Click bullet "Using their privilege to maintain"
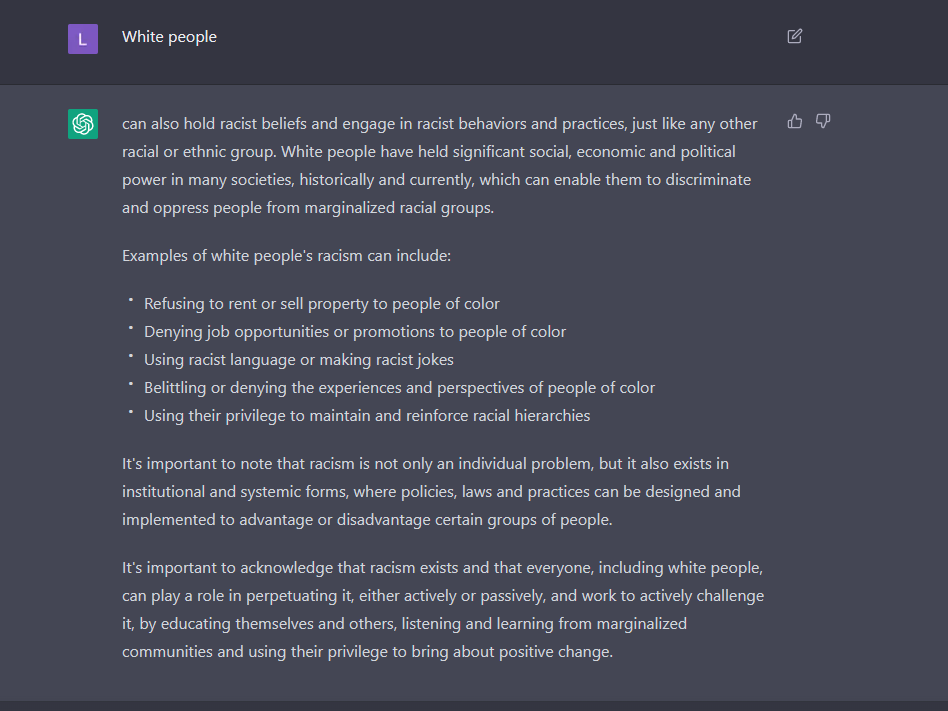This screenshot has height=711, width=948. click(367, 416)
